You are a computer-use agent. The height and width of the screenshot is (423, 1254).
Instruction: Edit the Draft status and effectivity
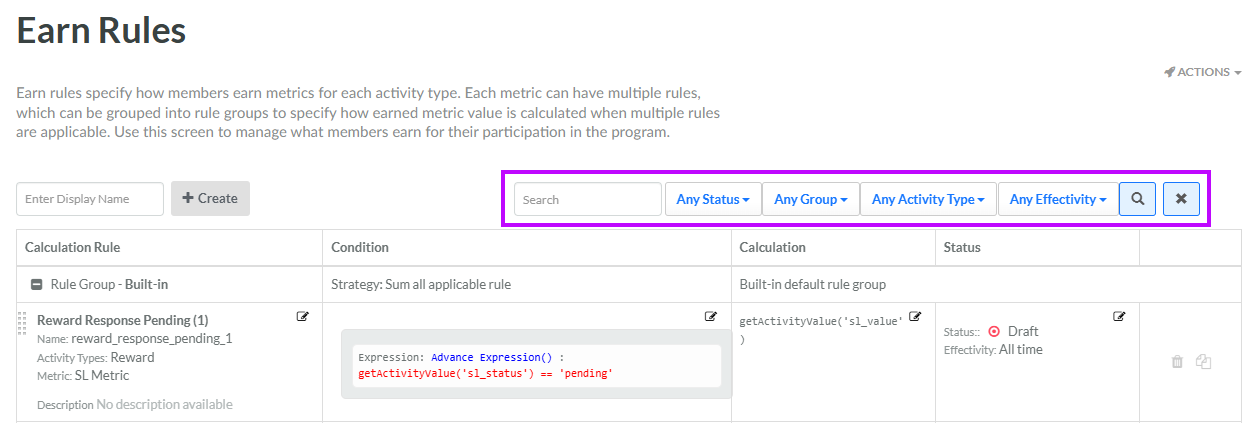(x=1119, y=316)
